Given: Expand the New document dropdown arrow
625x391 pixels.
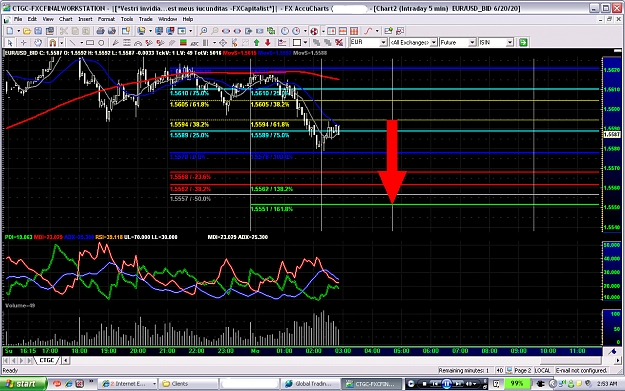Looking at the screenshot, I should pos(18,31).
